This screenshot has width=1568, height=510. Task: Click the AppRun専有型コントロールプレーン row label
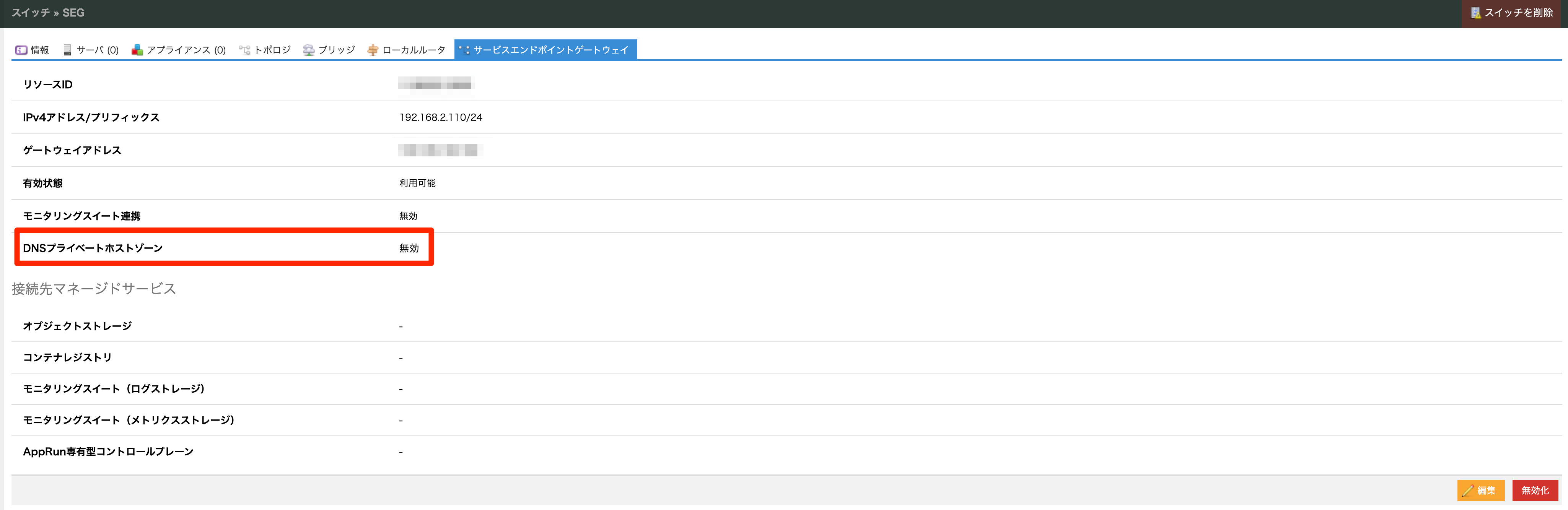(108, 452)
